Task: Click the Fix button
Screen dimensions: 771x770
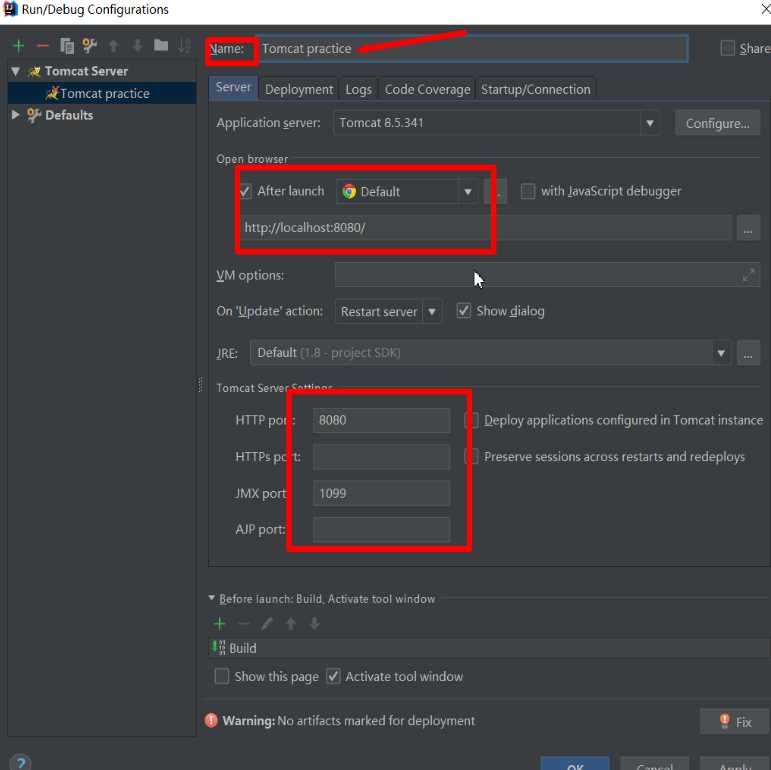Action: coord(735,722)
